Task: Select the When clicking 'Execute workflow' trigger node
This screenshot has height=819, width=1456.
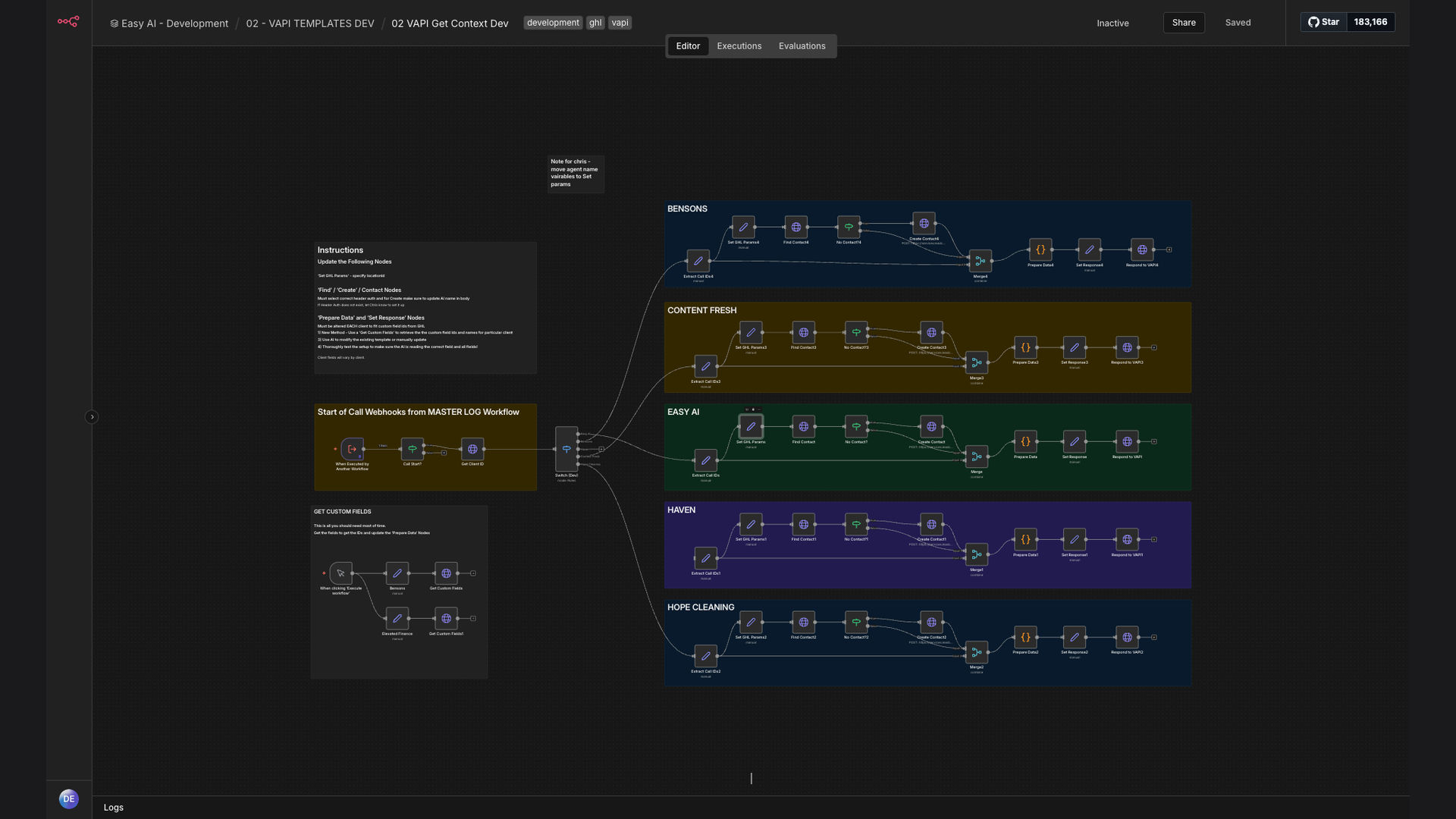Action: [x=340, y=573]
